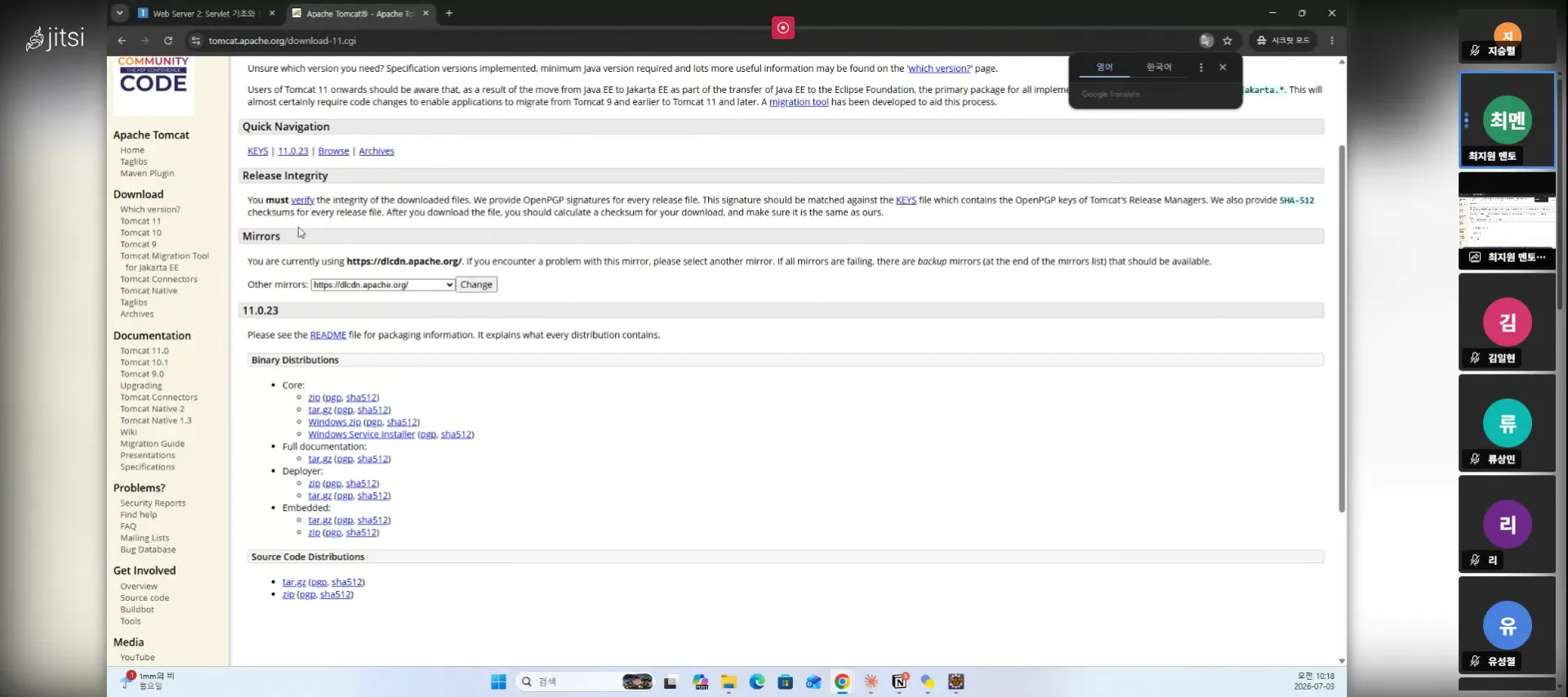
Task: Download the Windows Service Installer
Action: (362, 434)
